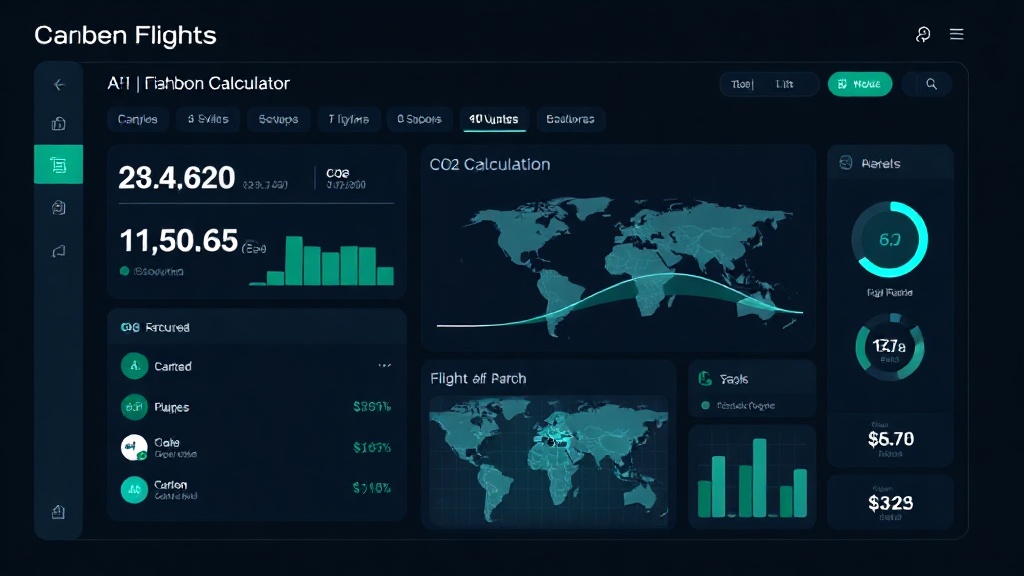Click the Plupes row avatar icon
The height and width of the screenshot is (576, 1024).
(135, 407)
